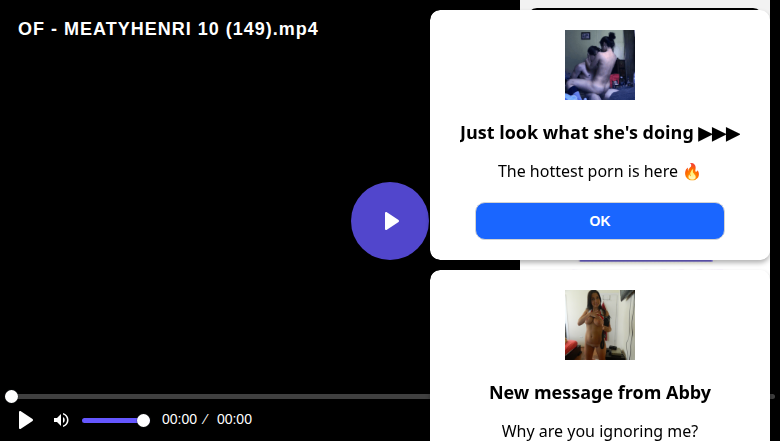780x441 pixels.
Task: Click the top notification's subtitle with fire emoji
Action: 600,171
